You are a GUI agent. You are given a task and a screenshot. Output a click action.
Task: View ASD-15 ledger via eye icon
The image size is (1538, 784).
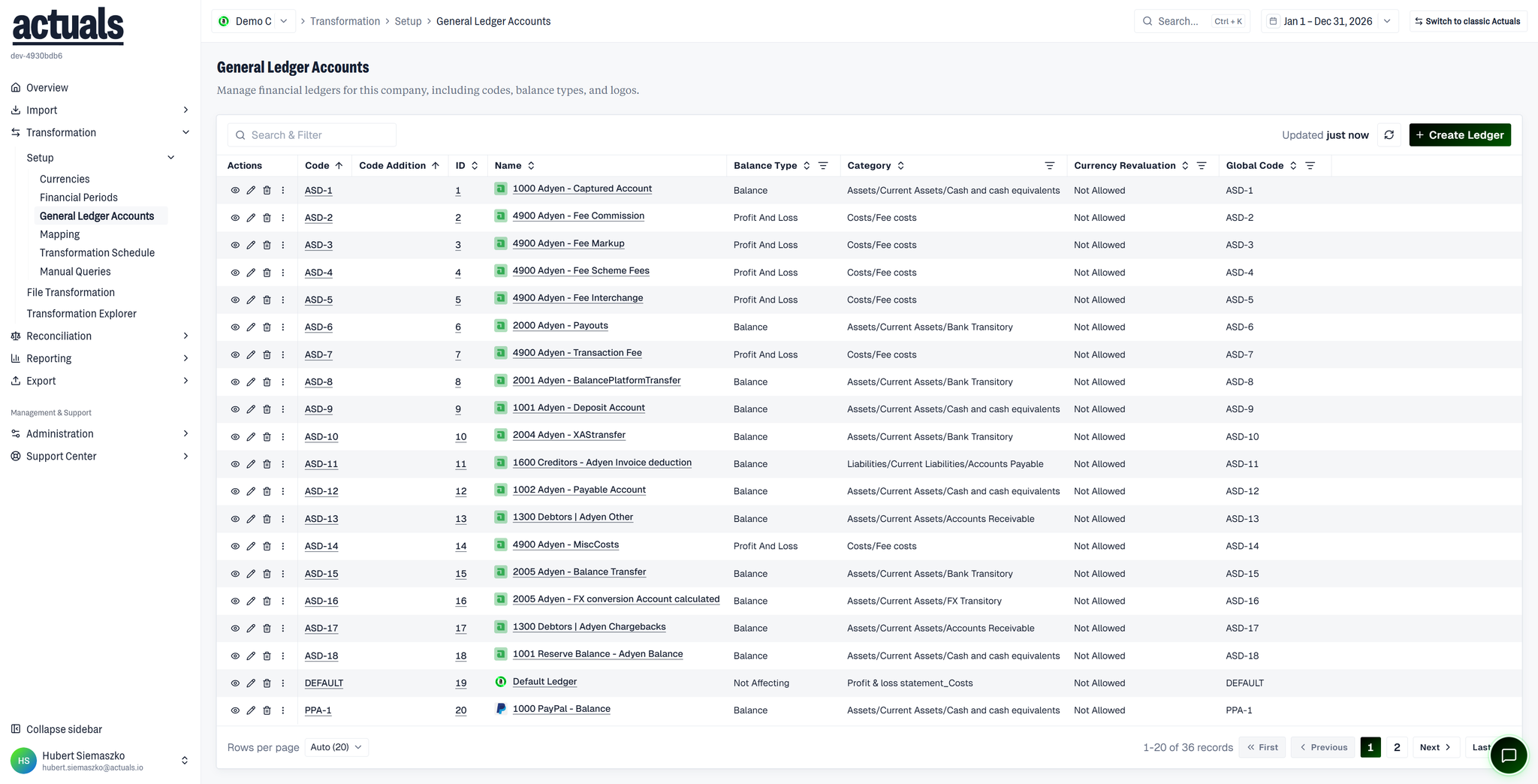[235, 574]
